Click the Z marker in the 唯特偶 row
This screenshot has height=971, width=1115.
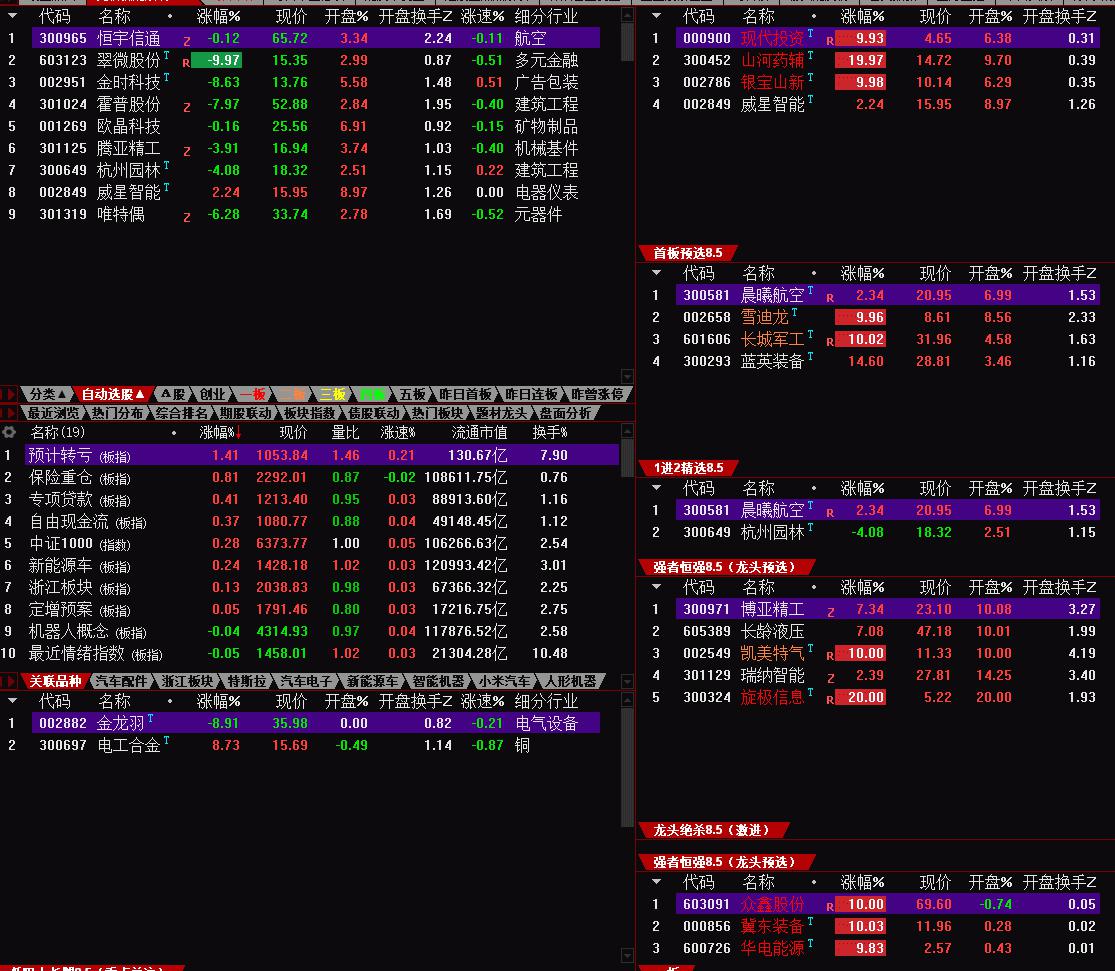point(186,217)
